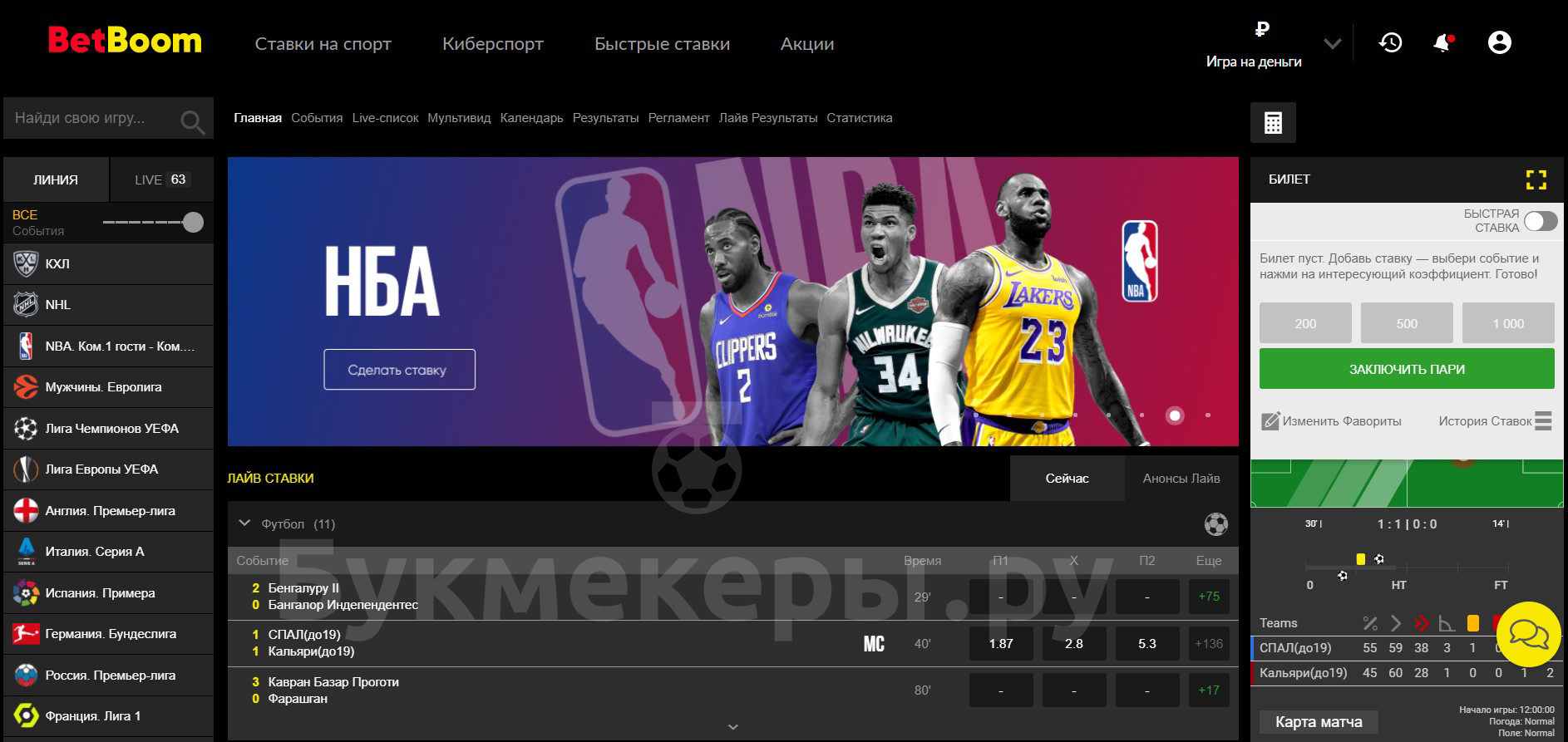Screen dimensions: 1568x742
Task: Click the ЗАКЛЮЧИТЬ ПАРИ button
Action: point(1407,369)
